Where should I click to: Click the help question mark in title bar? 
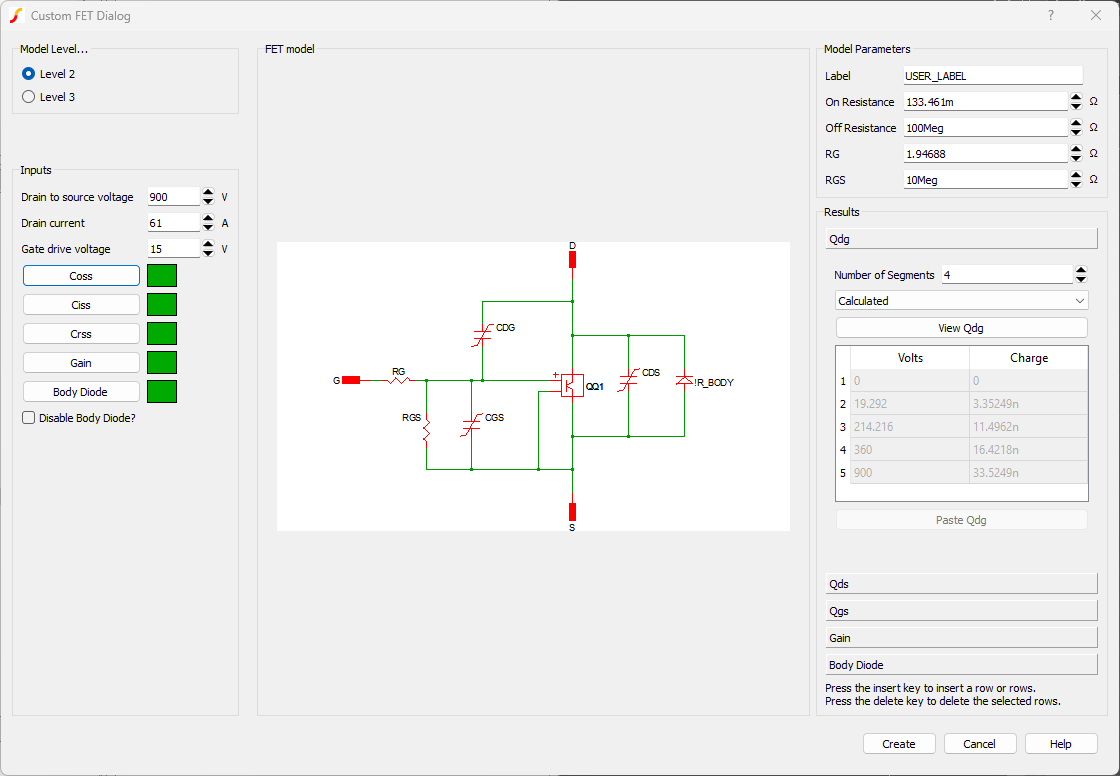[1051, 15]
